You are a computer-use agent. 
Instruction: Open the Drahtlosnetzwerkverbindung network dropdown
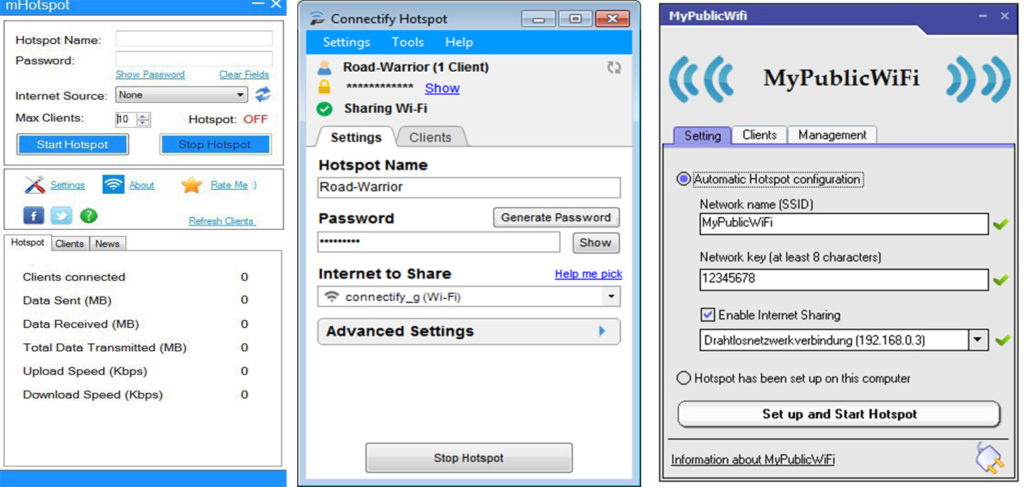tap(843, 340)
